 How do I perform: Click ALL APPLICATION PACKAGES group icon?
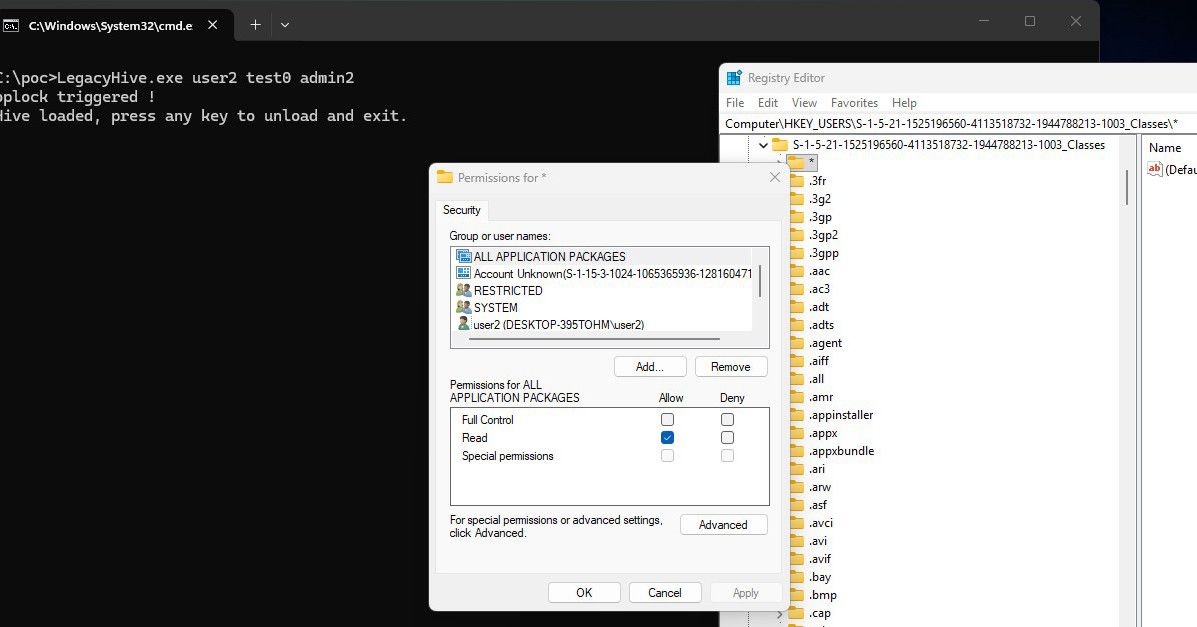tap(463, 257)
